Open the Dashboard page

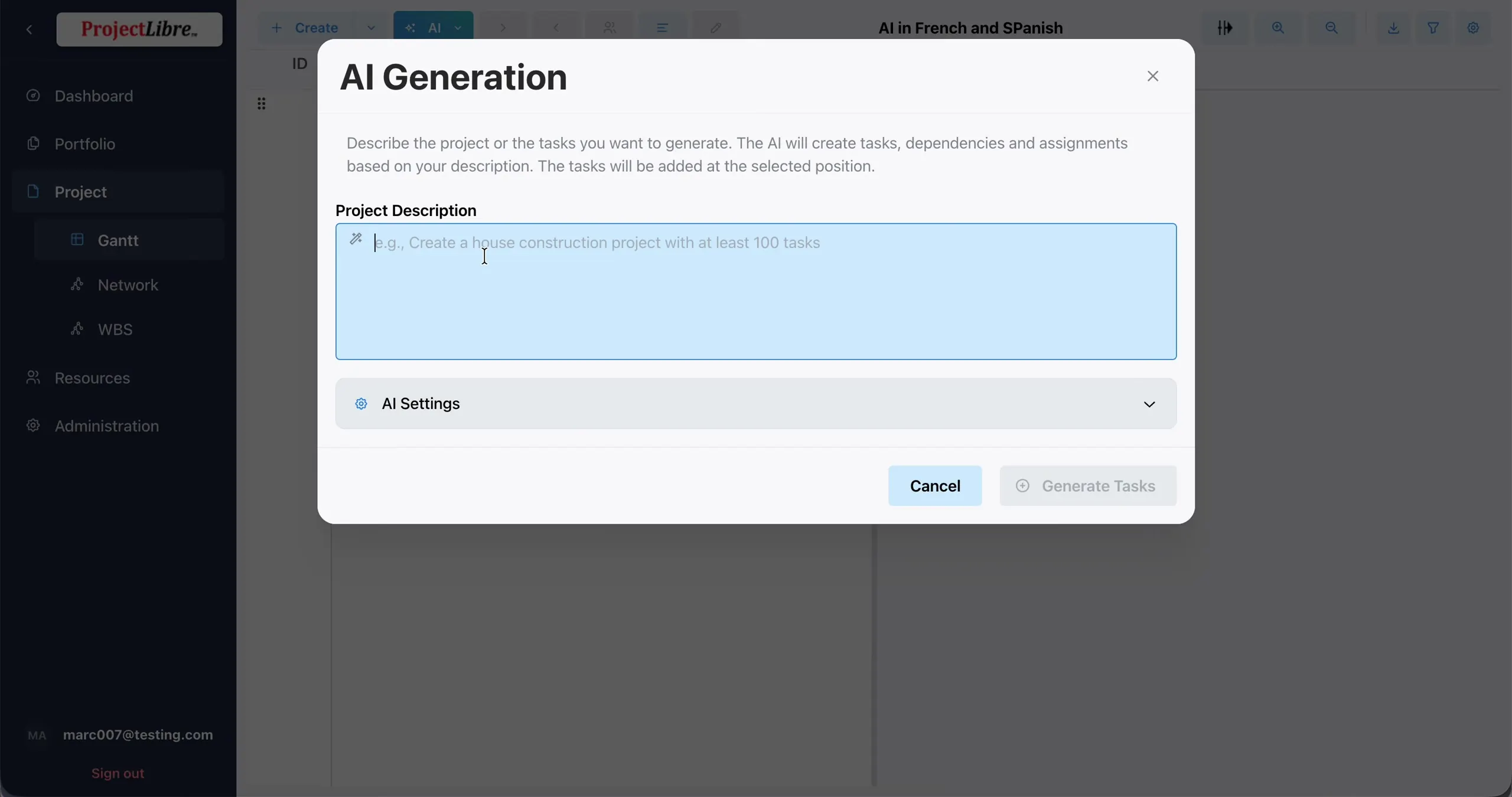pos(118,96)
